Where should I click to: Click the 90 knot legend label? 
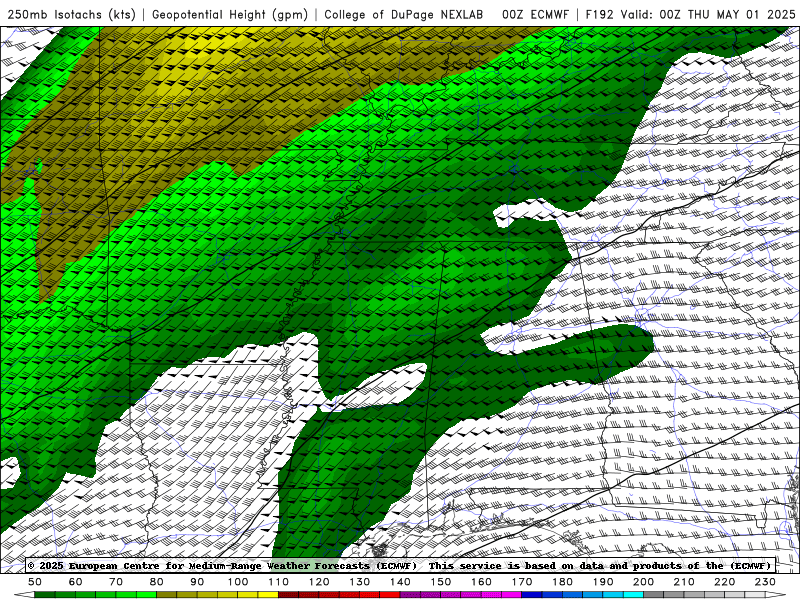point(197,582)
